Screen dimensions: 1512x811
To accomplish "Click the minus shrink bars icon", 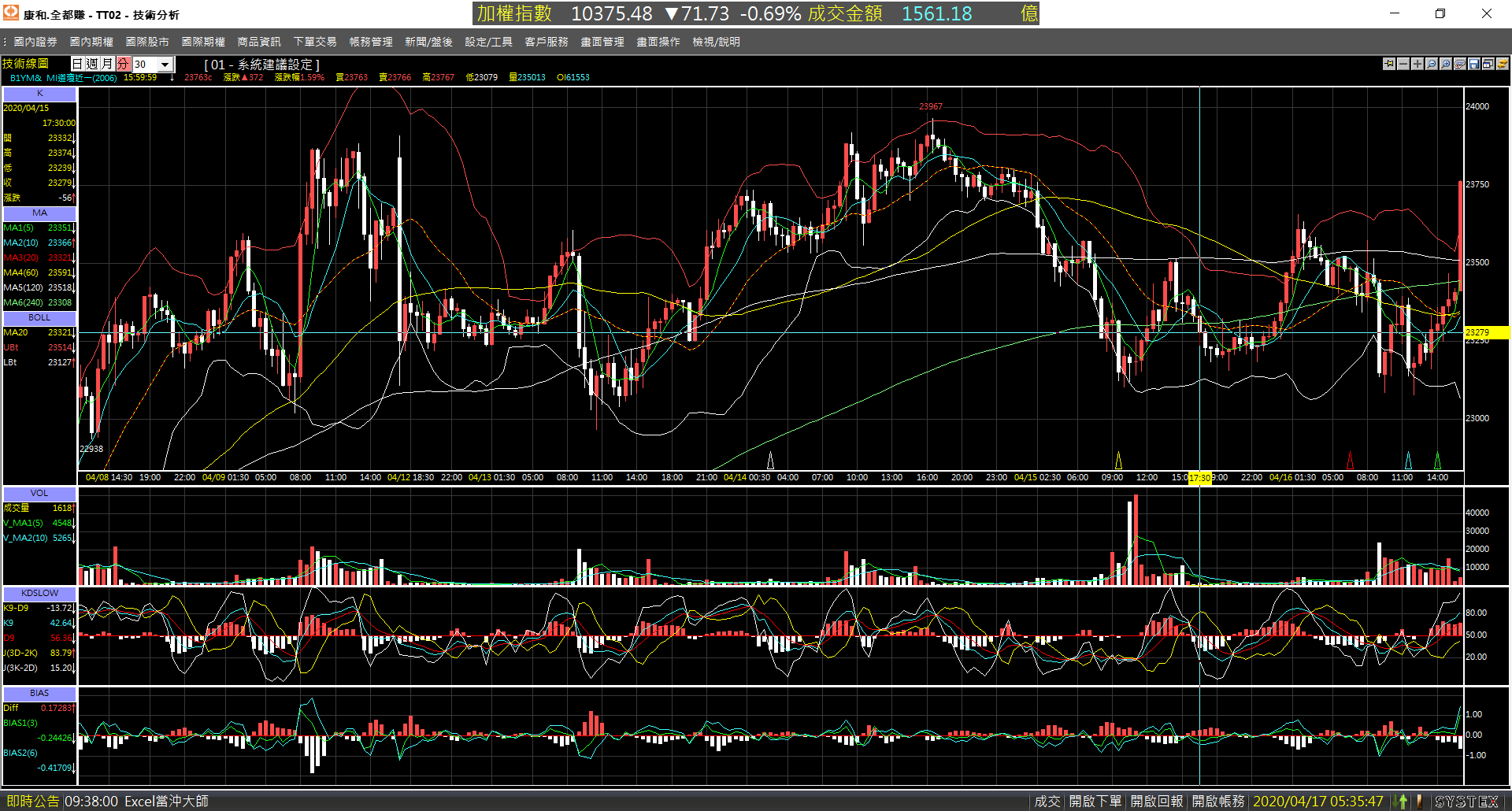I will (x=1403, y=64).
